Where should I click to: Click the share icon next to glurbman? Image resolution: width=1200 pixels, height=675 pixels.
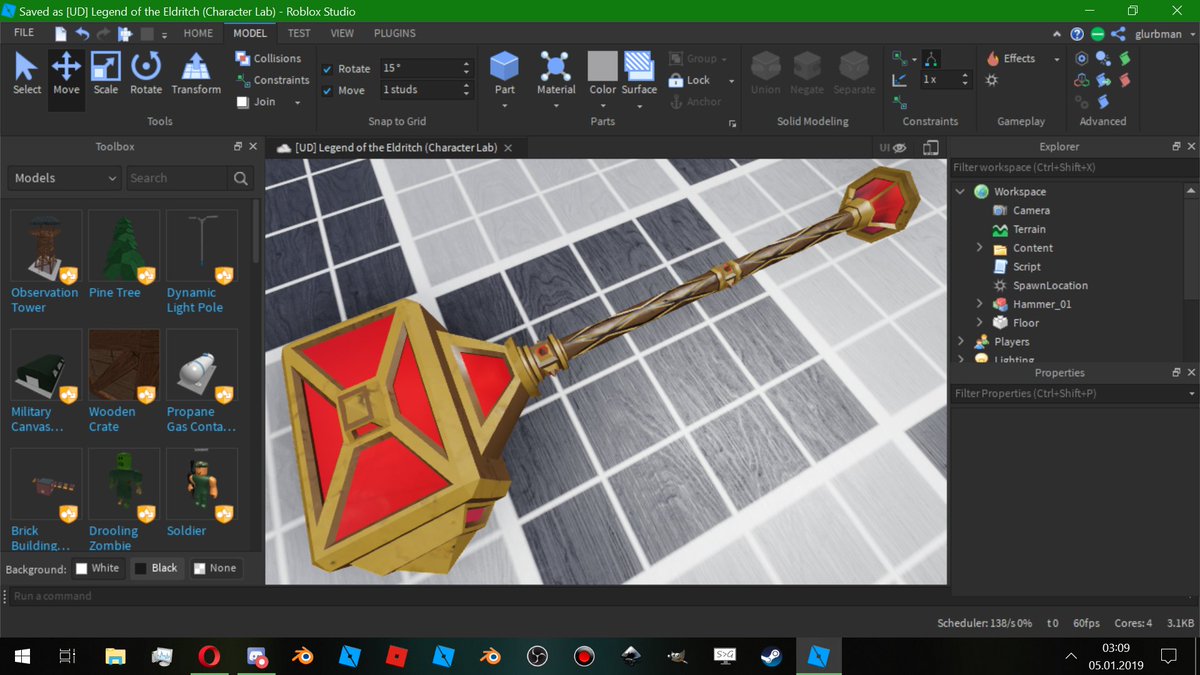(x=1118, y=33)
